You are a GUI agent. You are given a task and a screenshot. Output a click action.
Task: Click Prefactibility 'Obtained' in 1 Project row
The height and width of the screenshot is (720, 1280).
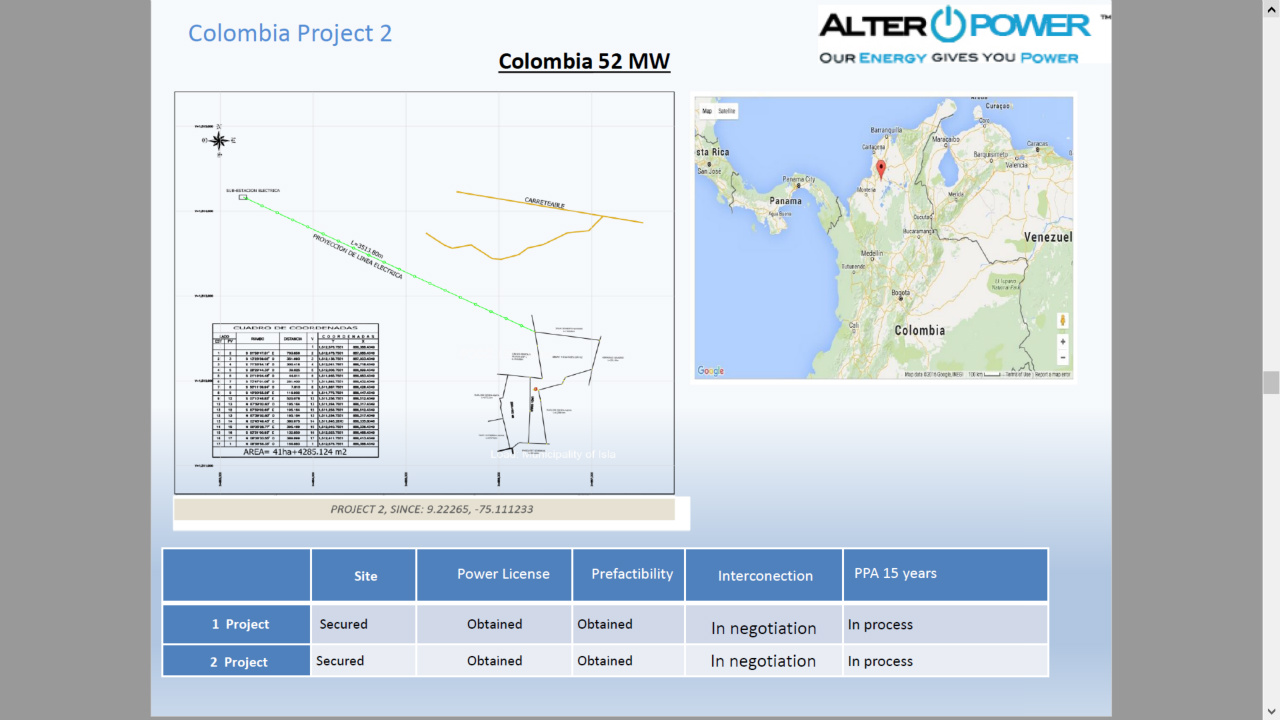[605, 624]
